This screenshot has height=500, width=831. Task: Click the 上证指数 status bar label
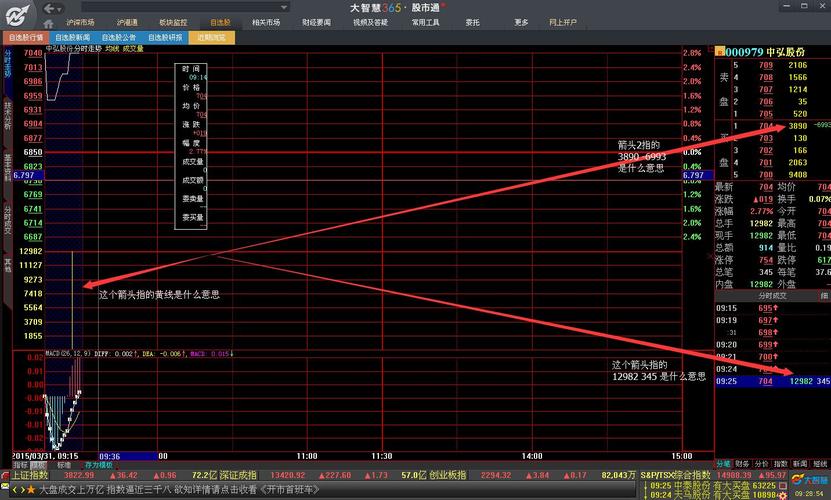point(30,476)
